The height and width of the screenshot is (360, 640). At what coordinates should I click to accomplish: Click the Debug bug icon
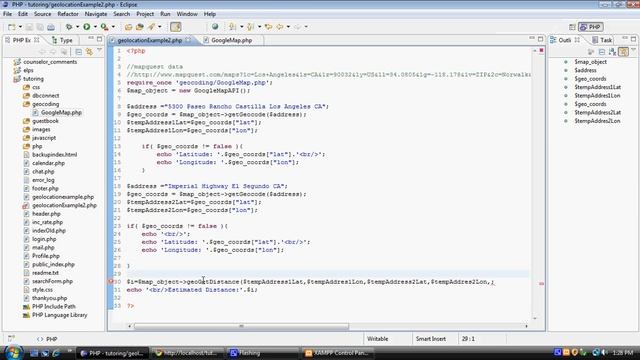pos(69,27)
